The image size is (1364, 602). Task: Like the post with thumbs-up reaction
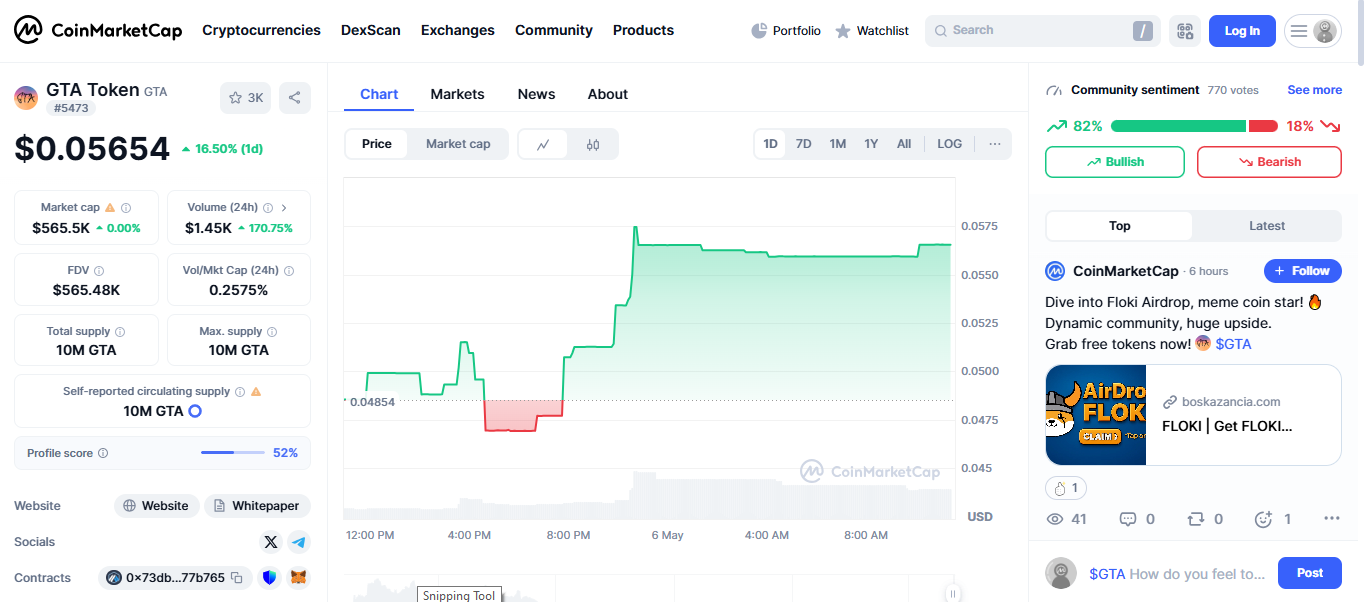click(x=1066, y=488)
